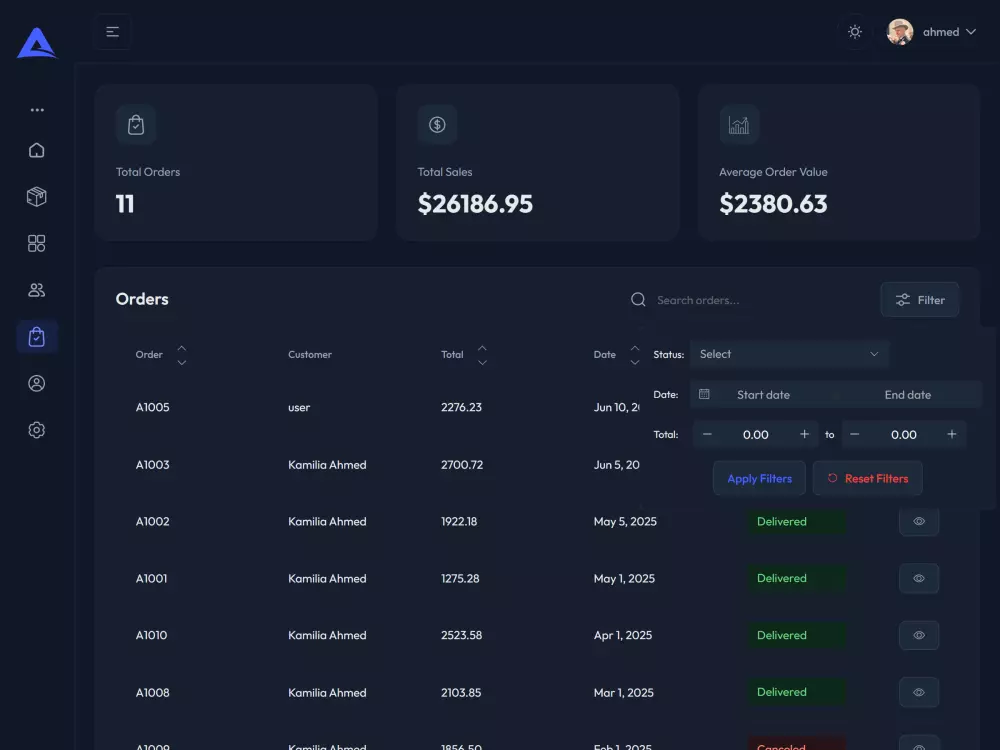Click the calendar icon in Date filter
This screenshot has height=750, width=1000.
(704, 394)
